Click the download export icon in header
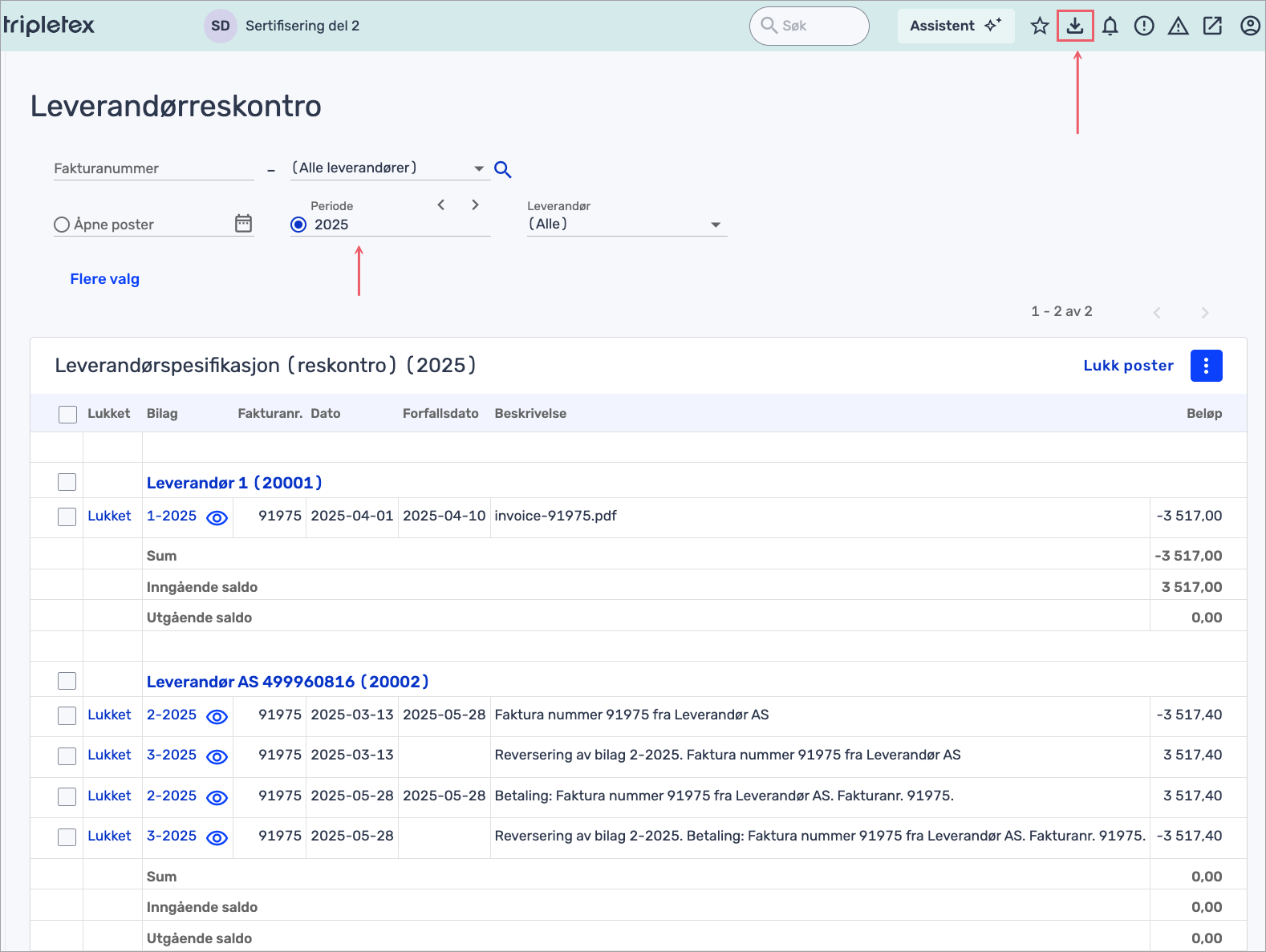The width and height of the screenshot is (1266, 952). point(1075,26)
